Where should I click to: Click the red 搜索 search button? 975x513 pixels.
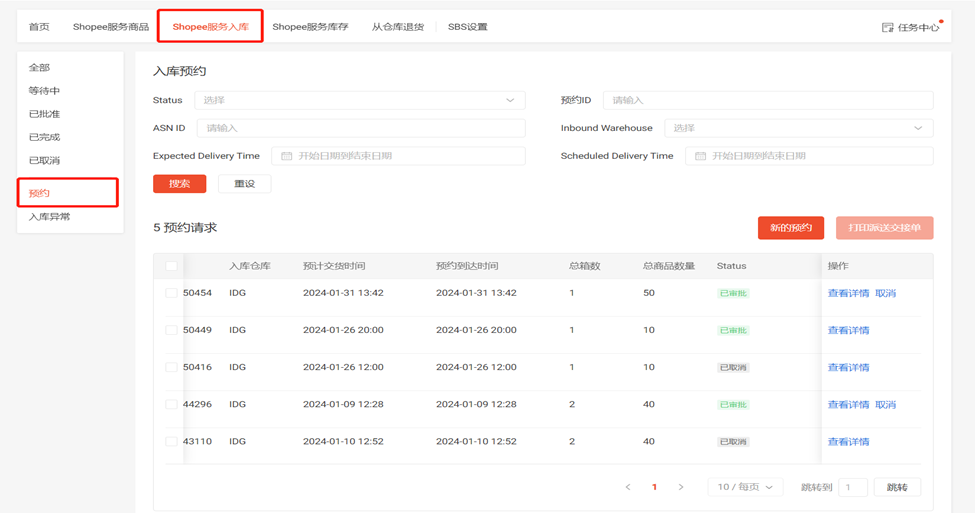(x=179, y=184)
